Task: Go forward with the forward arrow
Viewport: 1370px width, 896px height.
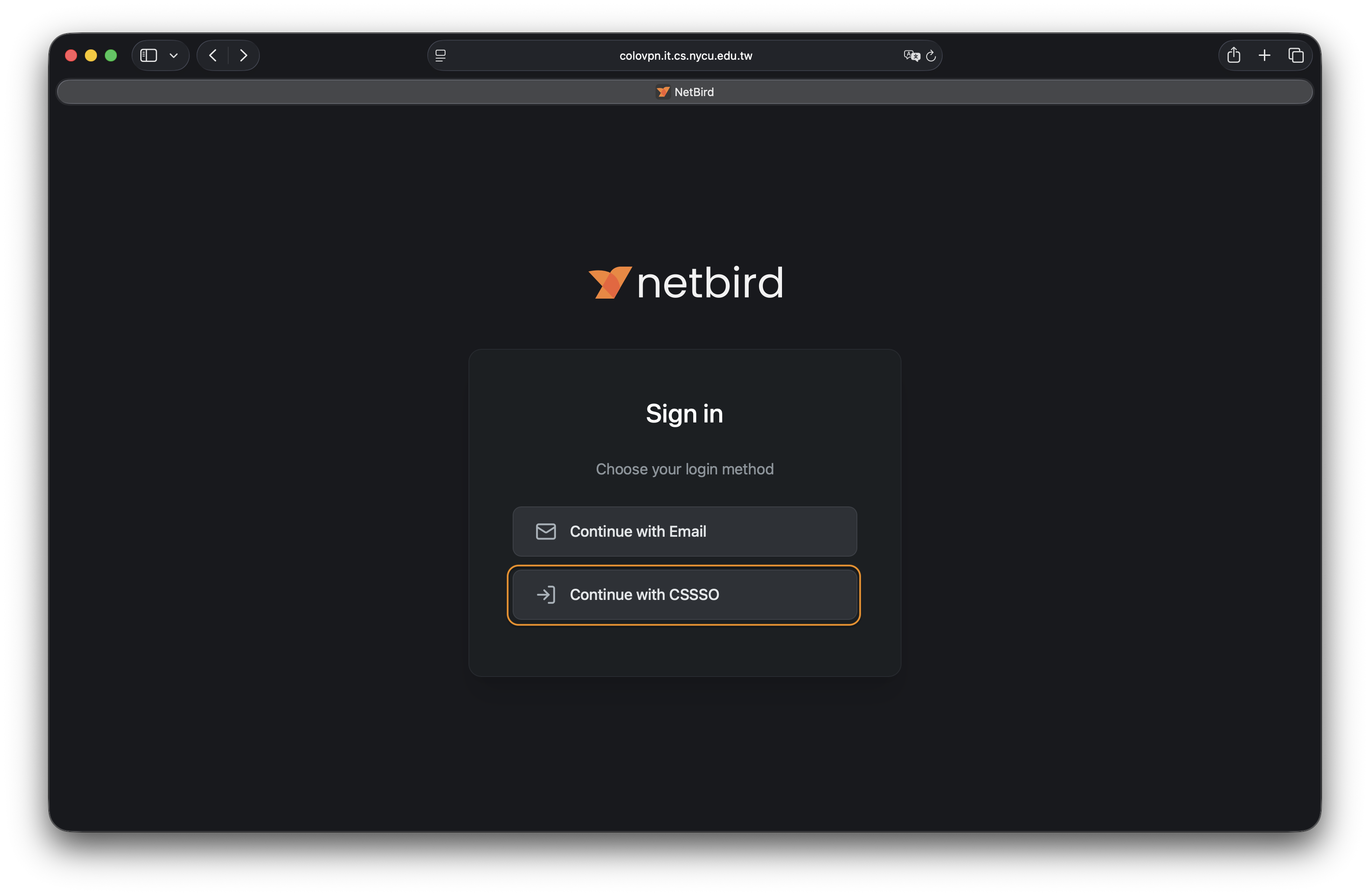Action: [x=243, y=55]
